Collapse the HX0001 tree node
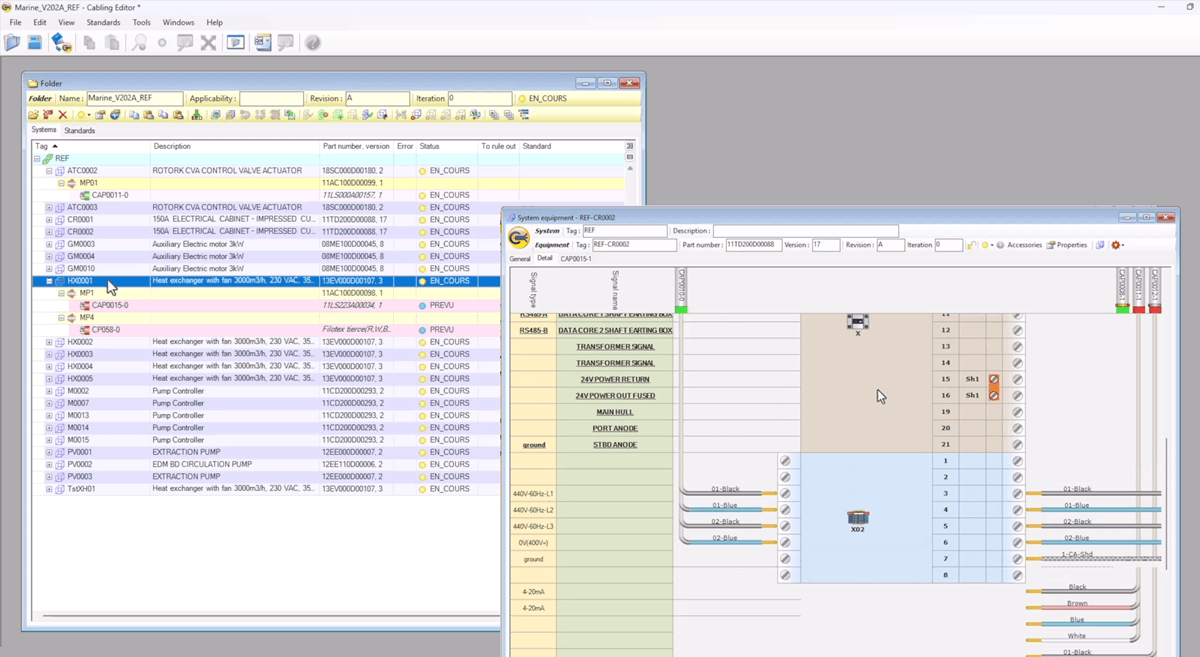Image resolution: width=1200 pixels, height=657 pixels. (x=49, y=281)
